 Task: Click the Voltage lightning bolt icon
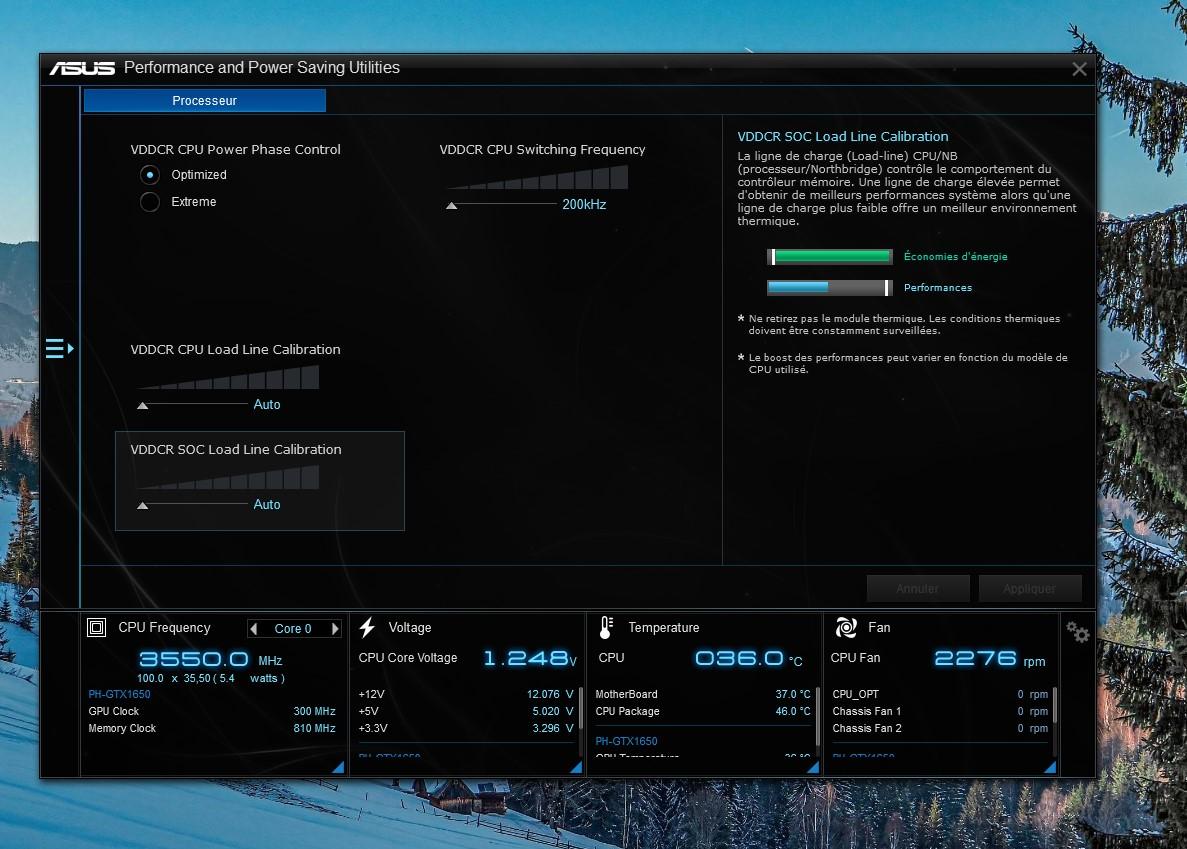[367, 628]
